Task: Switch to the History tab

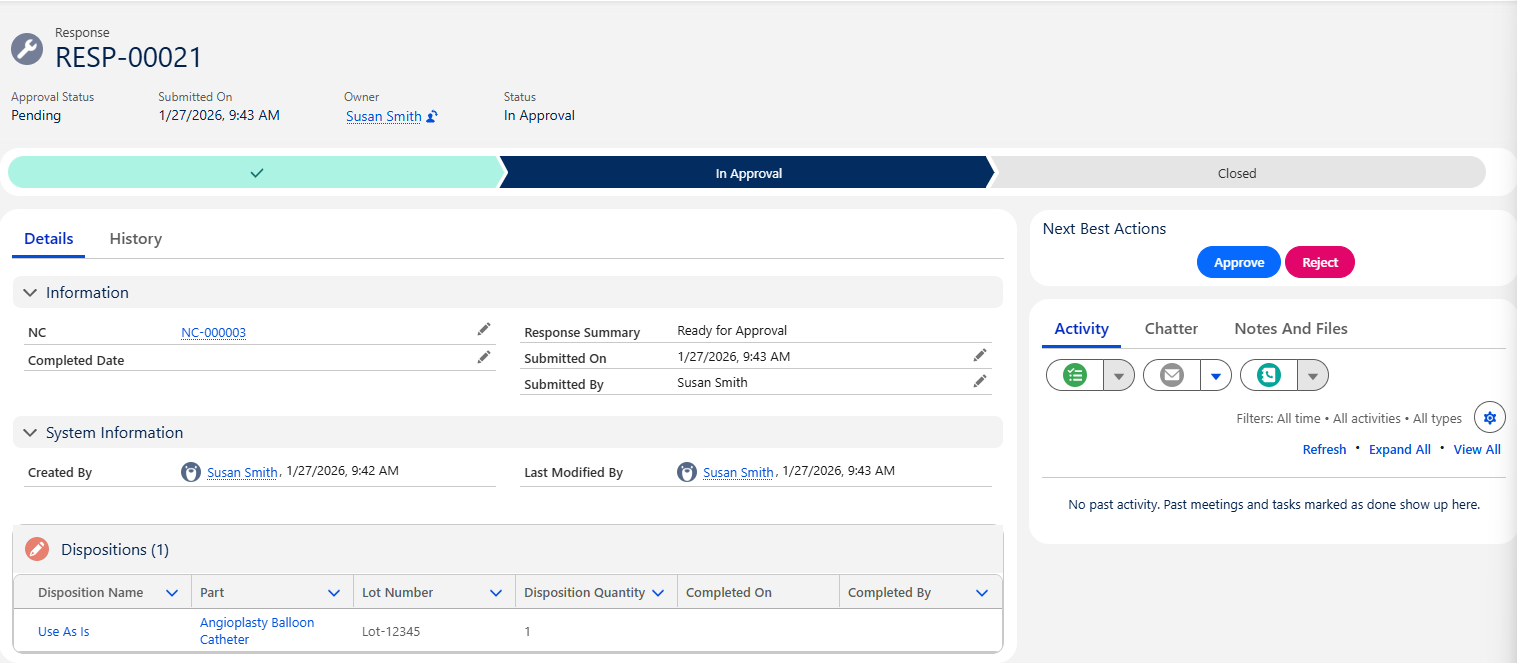Action: coord(135,239)
